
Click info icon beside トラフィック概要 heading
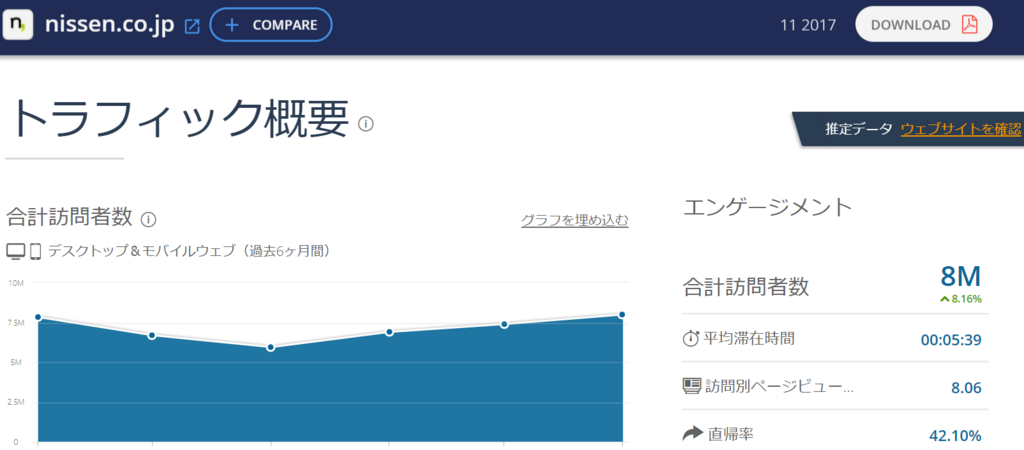pyautogui.click(x=366, y=123)
